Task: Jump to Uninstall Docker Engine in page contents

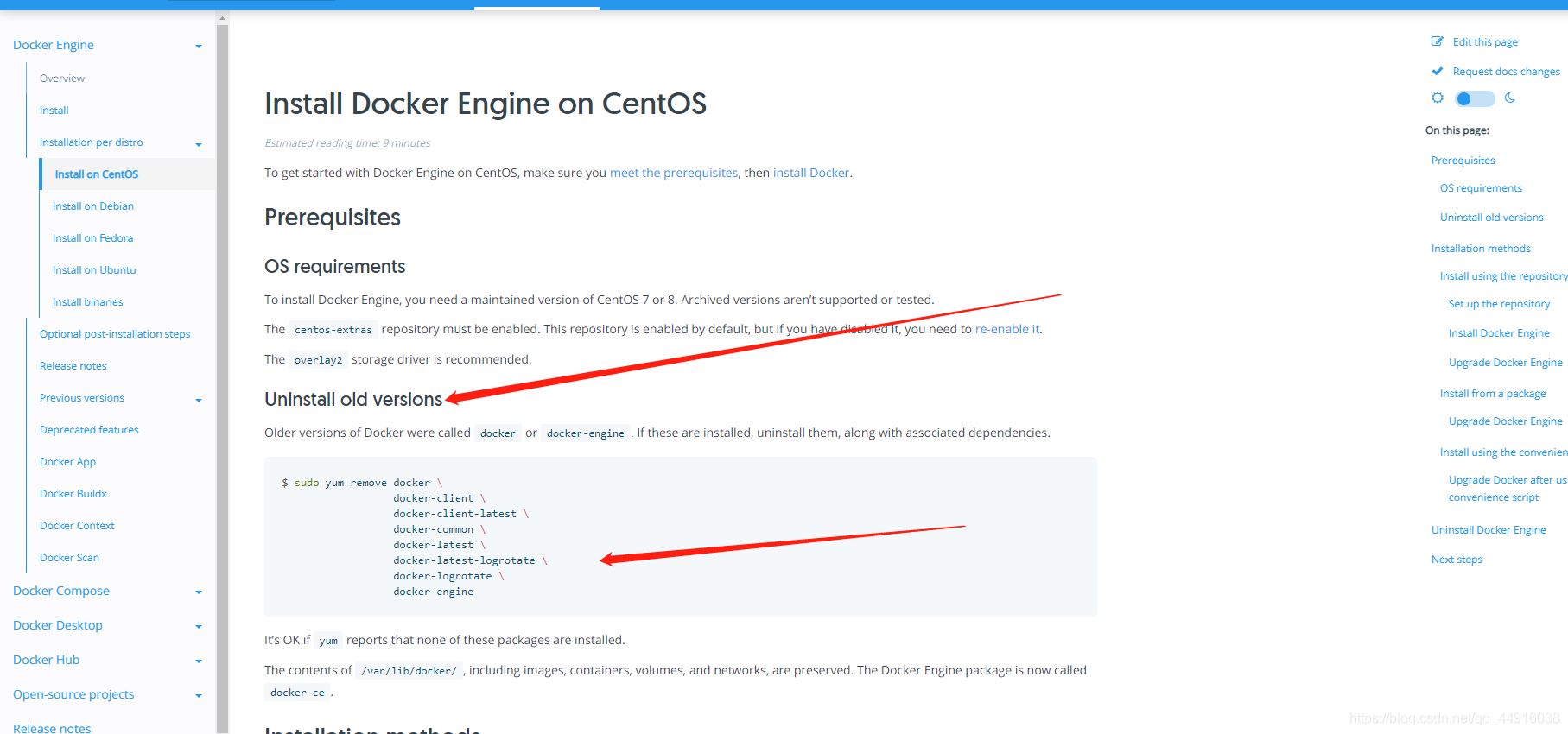Action: [x=1489, y=530]
